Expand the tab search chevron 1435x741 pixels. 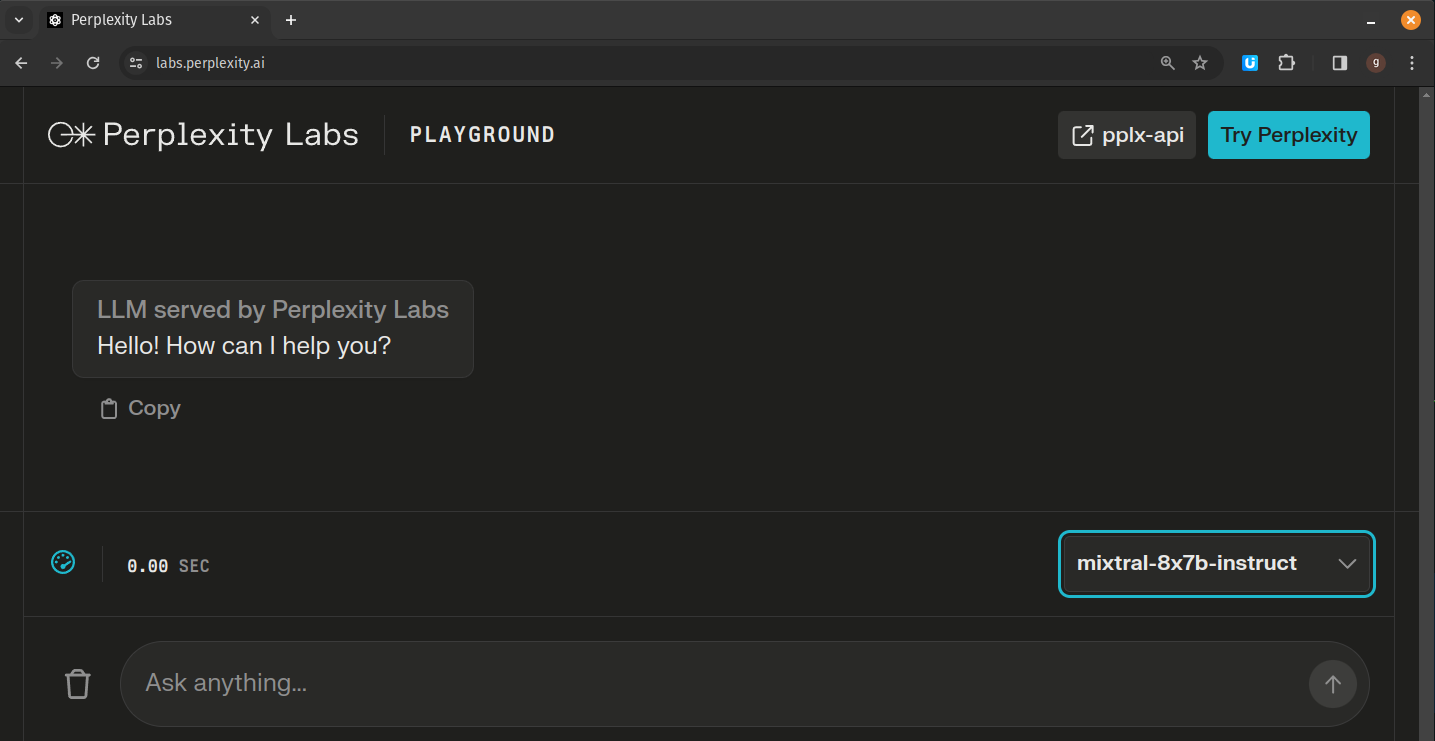(x=18, y=20)
